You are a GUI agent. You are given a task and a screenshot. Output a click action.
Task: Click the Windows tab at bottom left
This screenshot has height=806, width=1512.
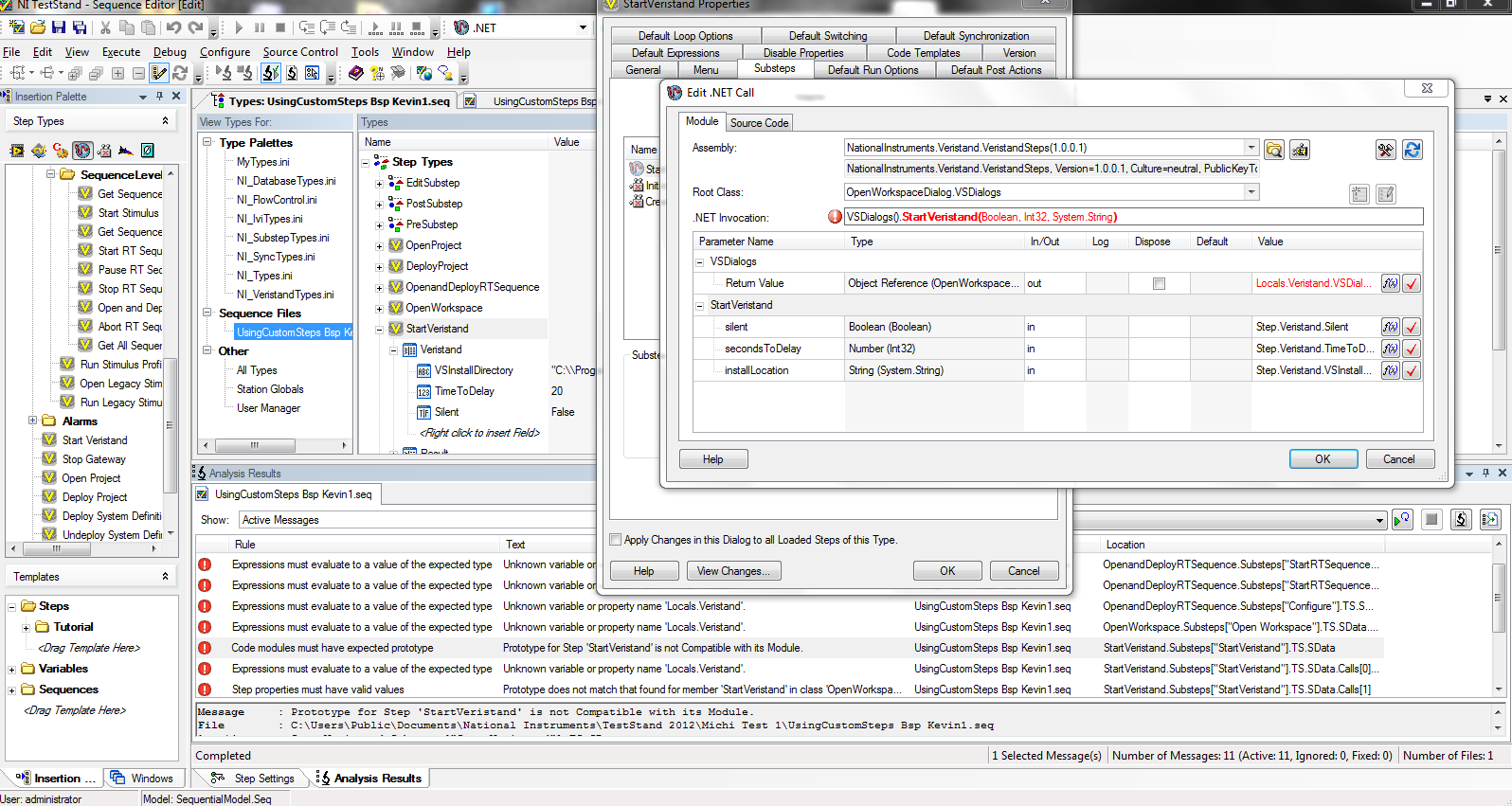coord(143,779)
